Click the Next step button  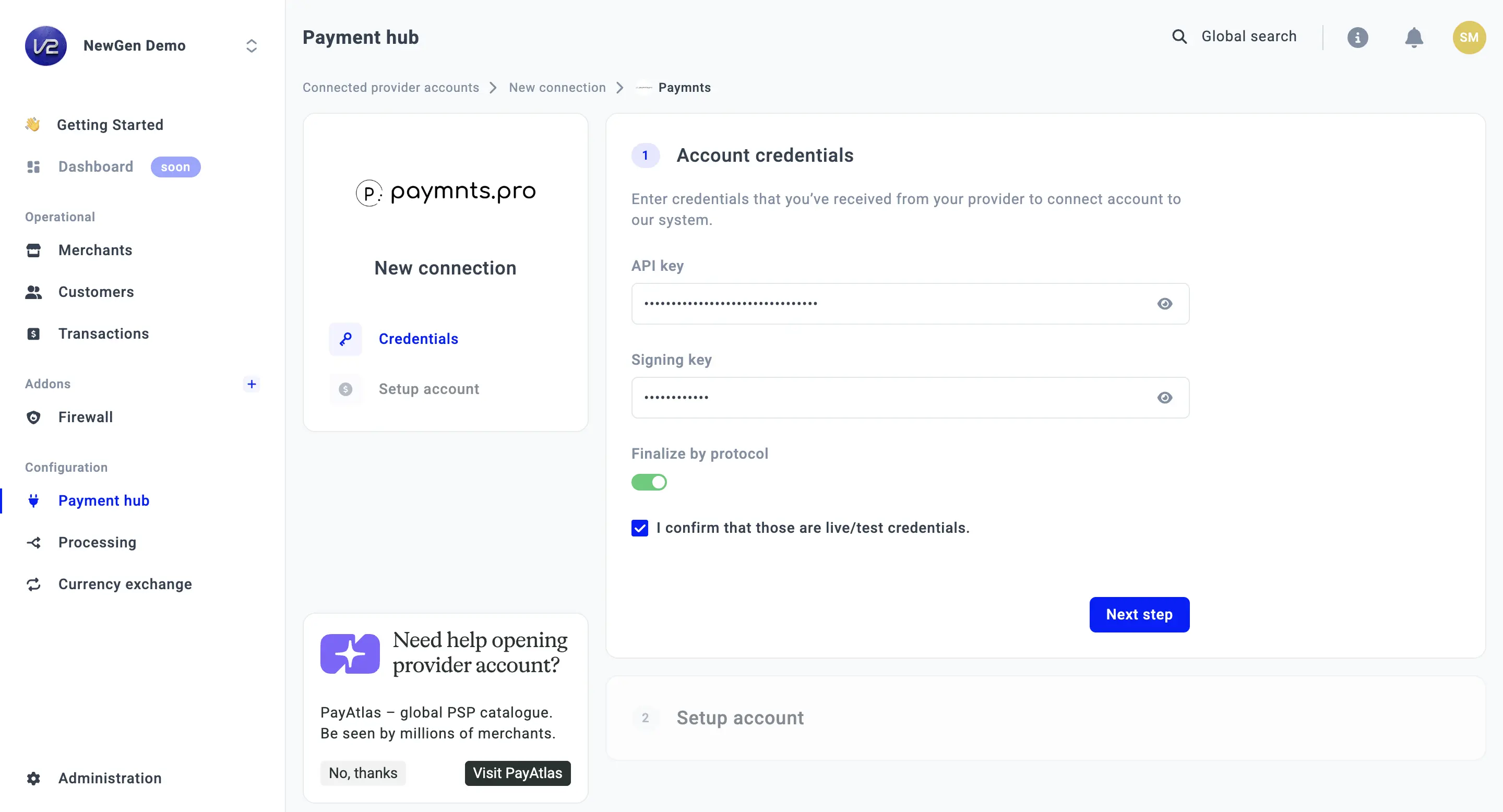[x=1139, y=615]
